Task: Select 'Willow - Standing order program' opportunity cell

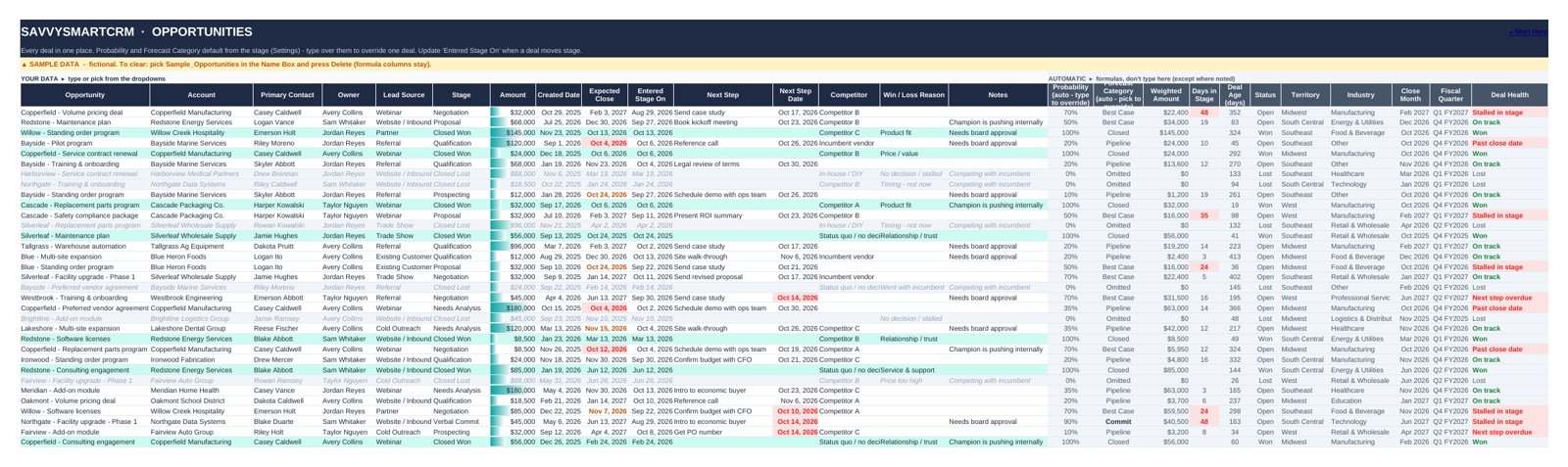Action: (x=85, y=133)
